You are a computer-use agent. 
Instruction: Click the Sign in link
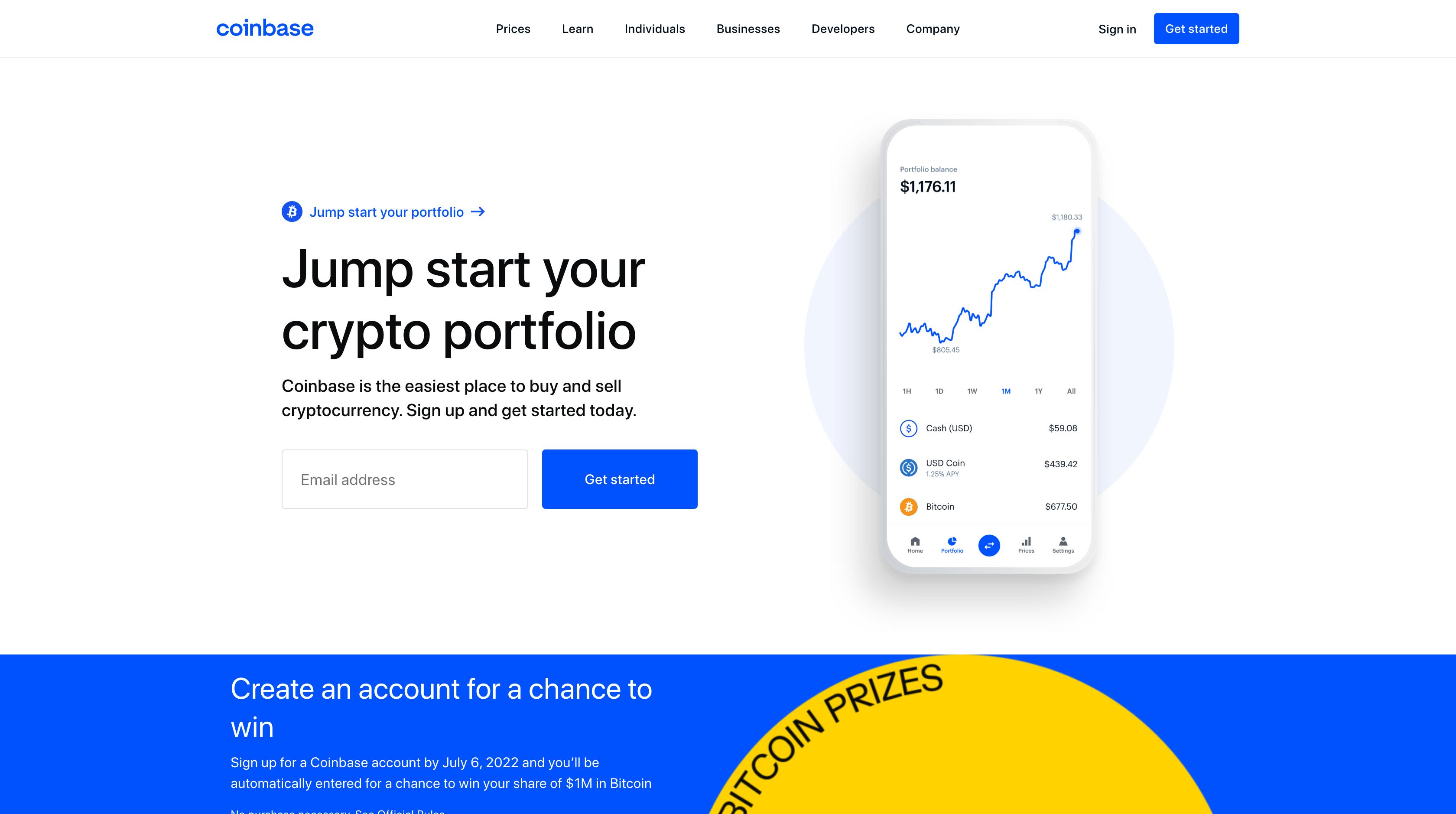coord(1117,28)
